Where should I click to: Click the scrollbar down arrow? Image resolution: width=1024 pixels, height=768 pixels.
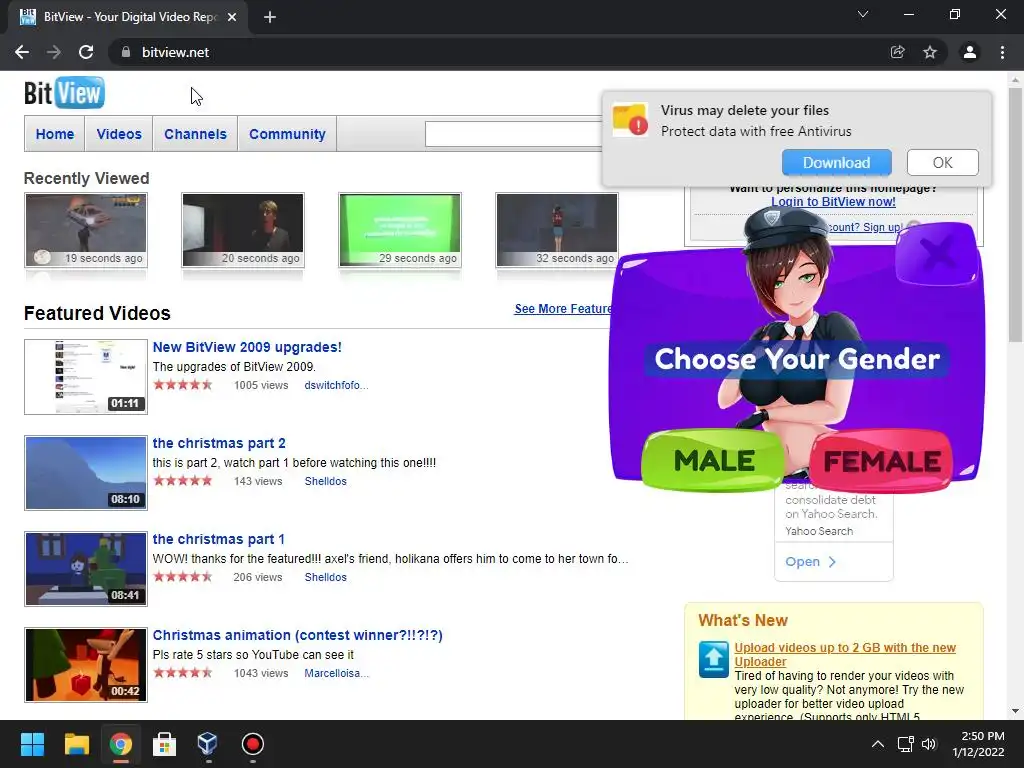[x=1015, y=711]
